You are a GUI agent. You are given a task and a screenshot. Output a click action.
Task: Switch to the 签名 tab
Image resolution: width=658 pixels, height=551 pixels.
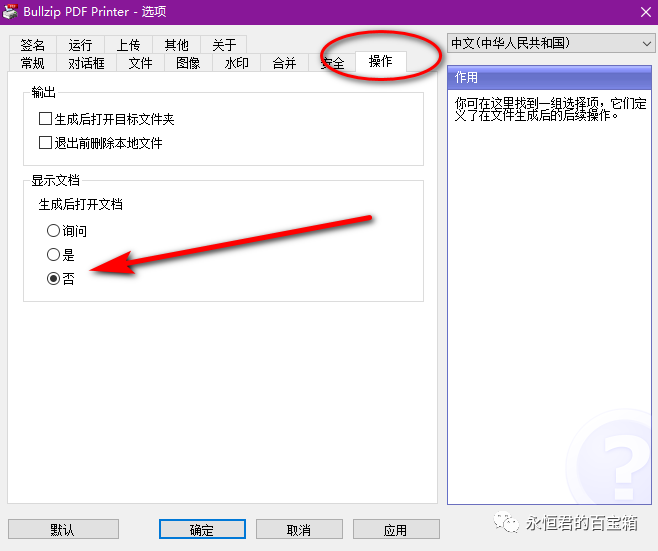(x=32, y=45)
